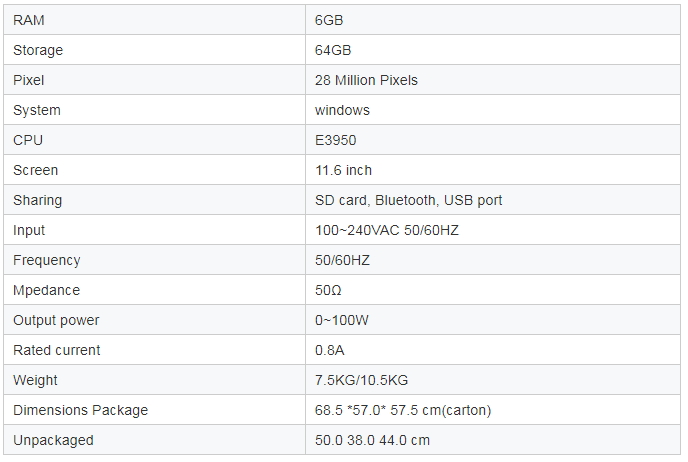The height and width of the screenshot is (462, 688).
Task: Click the Output power label
Action: [x=56, y=320]
